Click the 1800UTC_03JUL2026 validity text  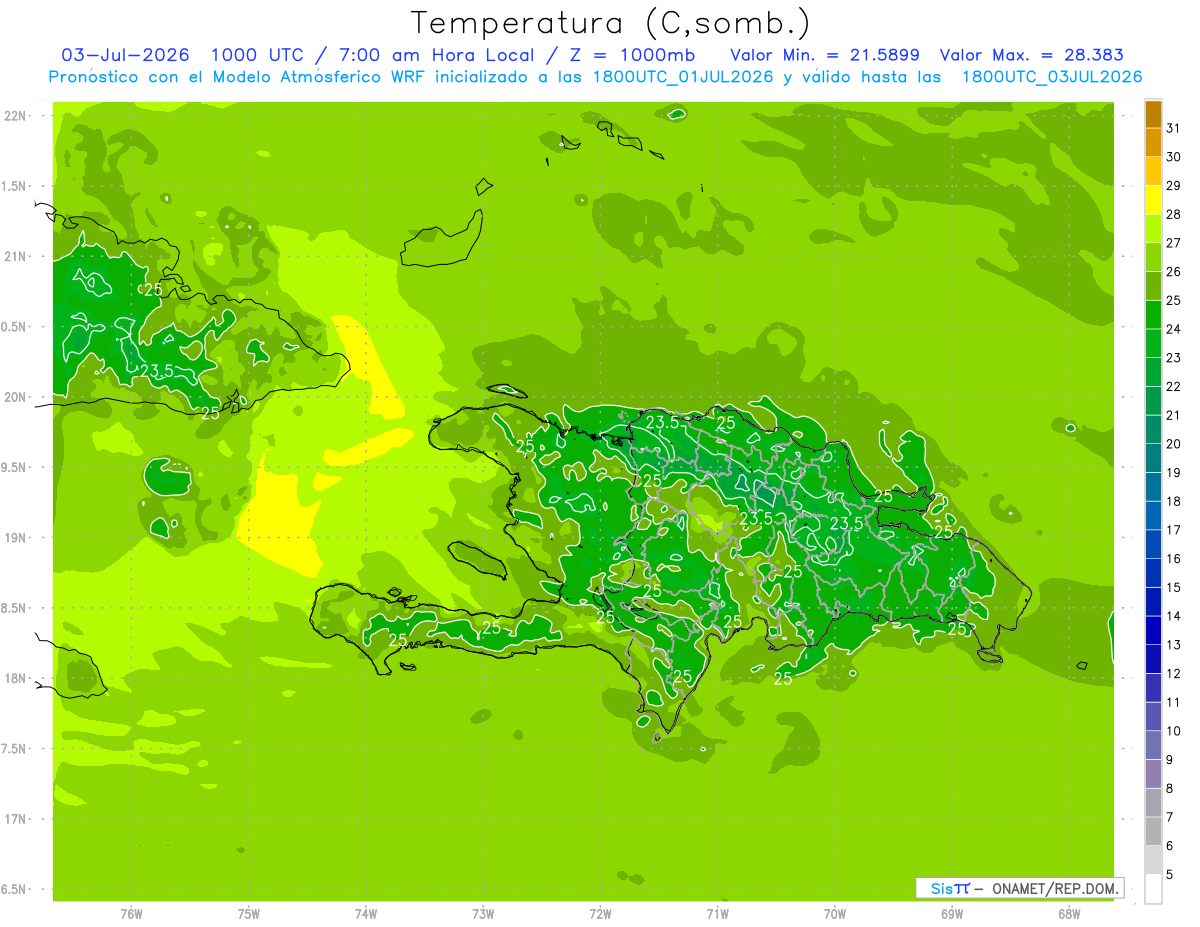click(1052, 77)
